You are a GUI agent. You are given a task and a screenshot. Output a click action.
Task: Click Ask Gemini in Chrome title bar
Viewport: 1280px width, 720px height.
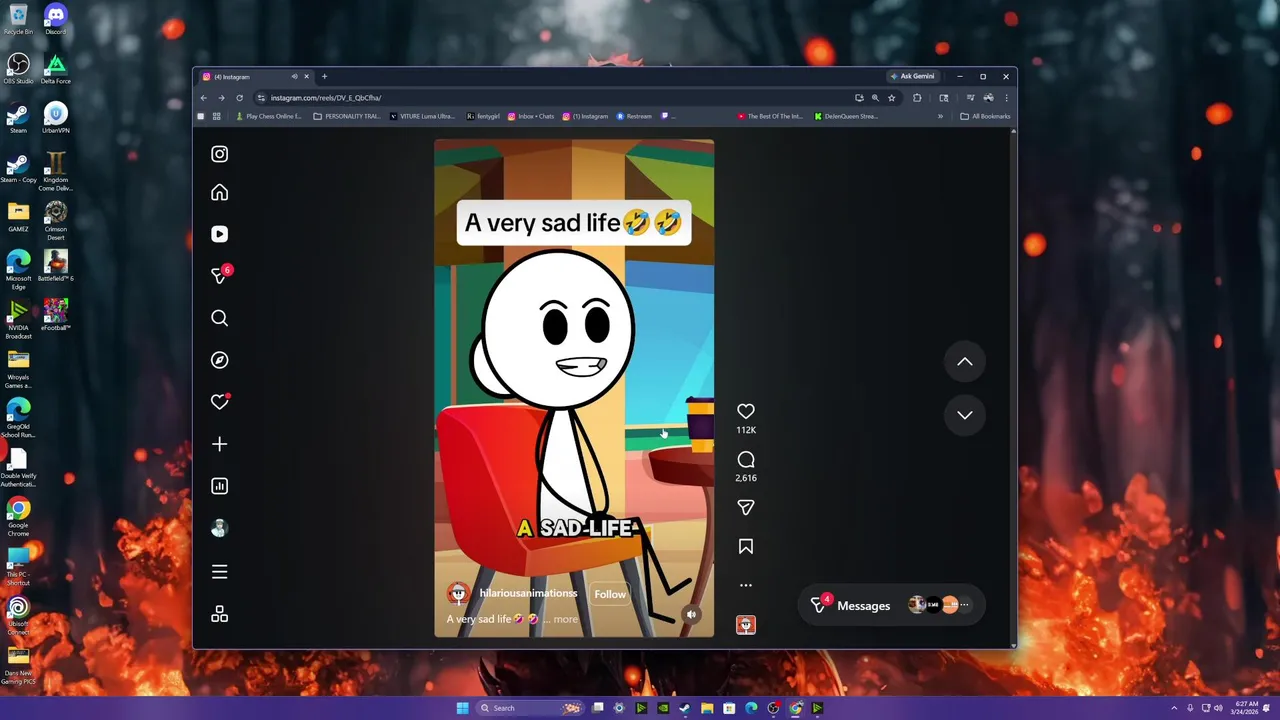coord(912,76)
